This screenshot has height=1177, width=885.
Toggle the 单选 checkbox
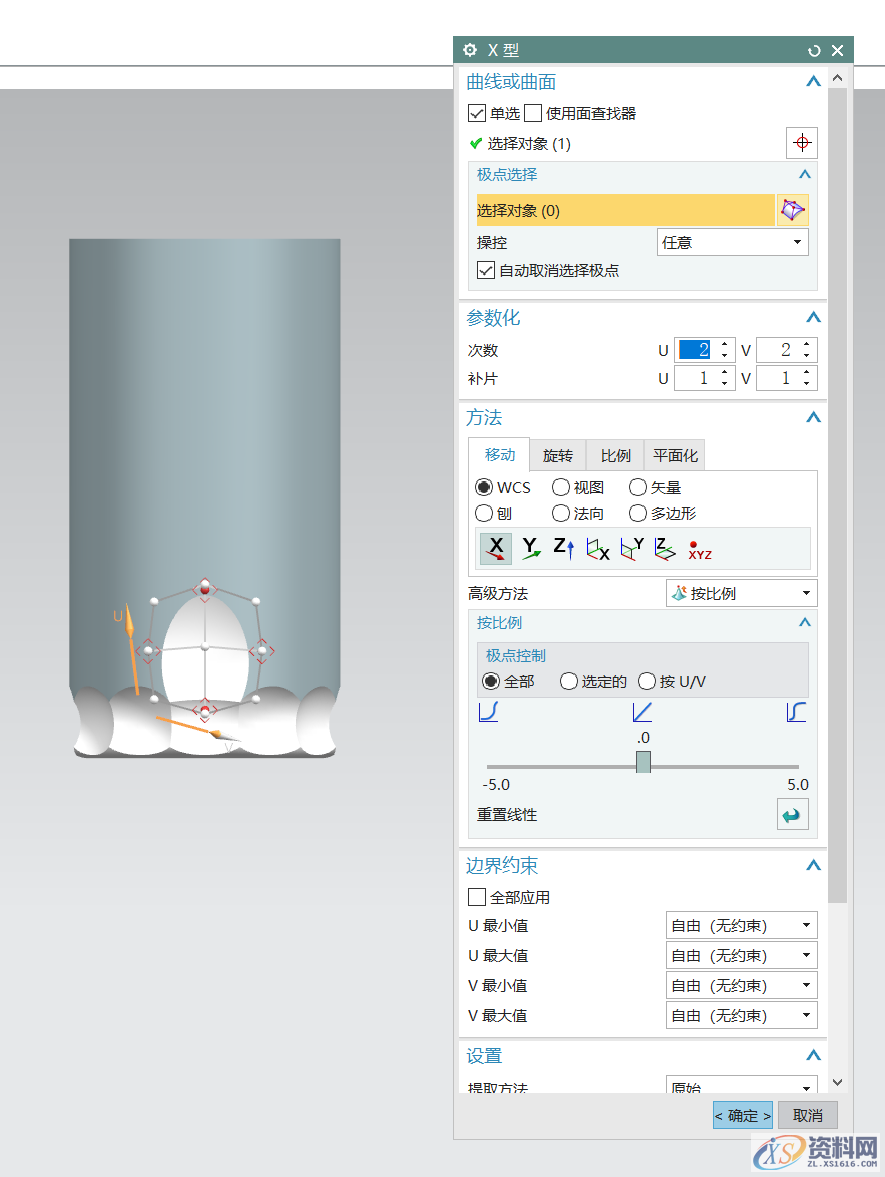tap(477, 114)
